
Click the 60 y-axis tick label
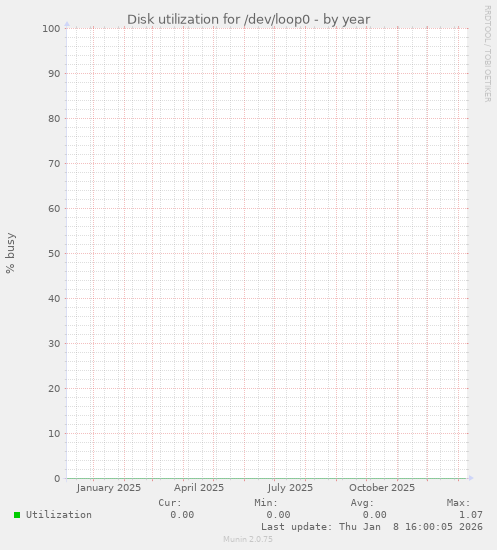coord(54,209)
